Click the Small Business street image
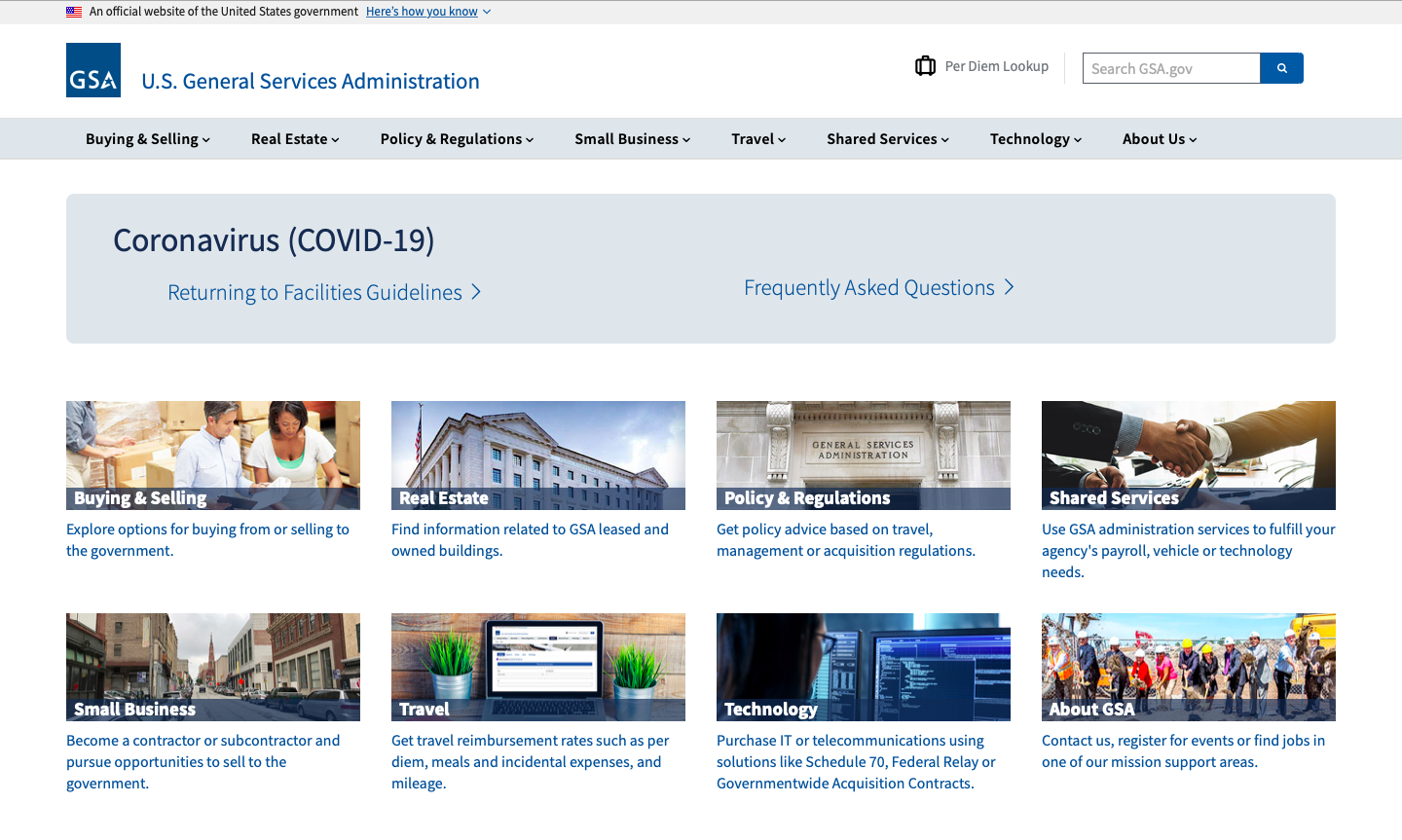 (x=213, y=667)
